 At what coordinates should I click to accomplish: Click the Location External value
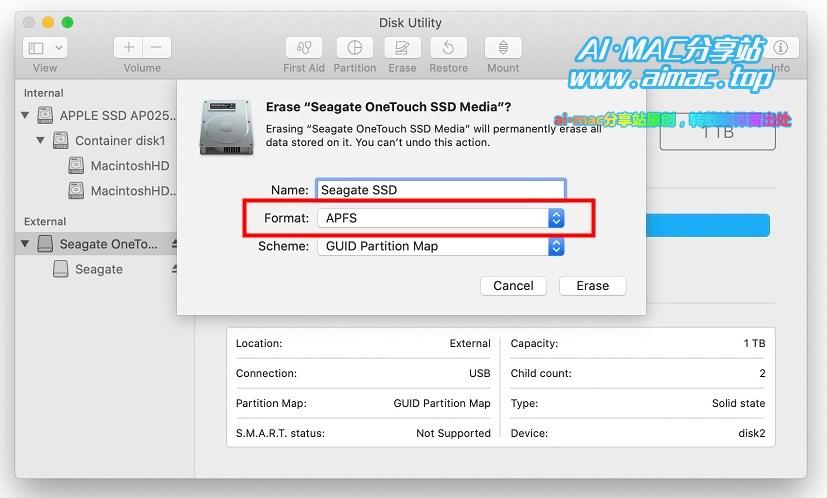click(x=470, y=343)
